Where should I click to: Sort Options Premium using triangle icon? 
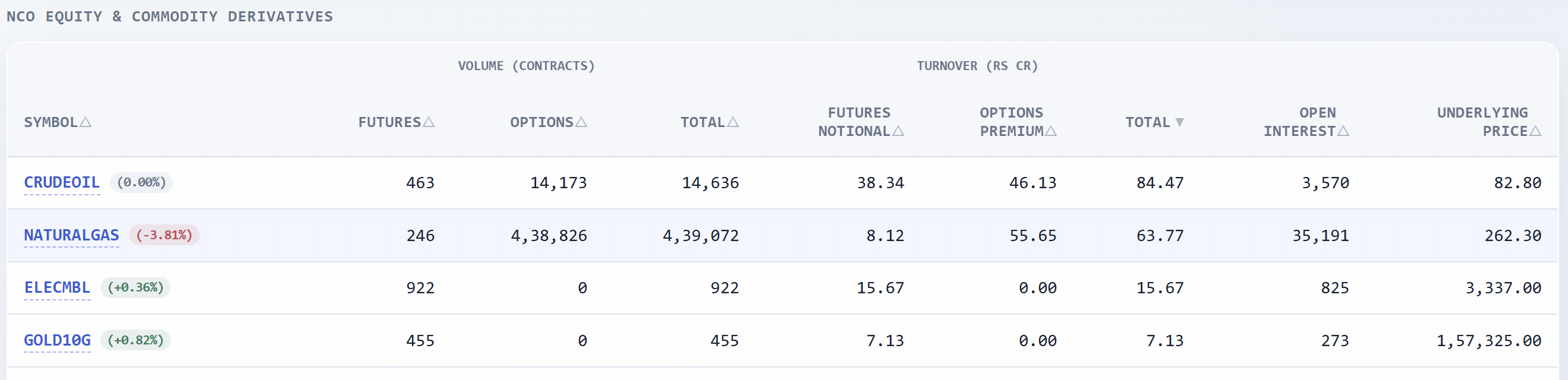[x=1051, y=131]
